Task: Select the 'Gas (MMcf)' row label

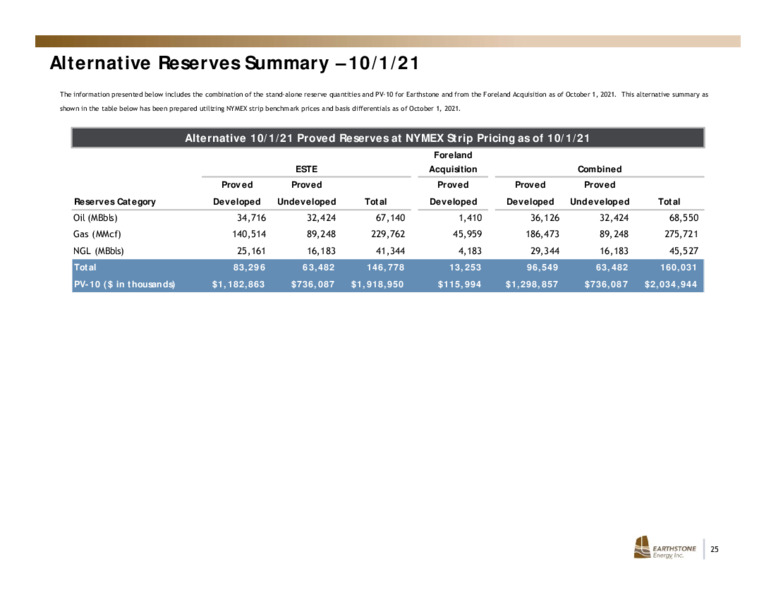Action: [97, 234]
